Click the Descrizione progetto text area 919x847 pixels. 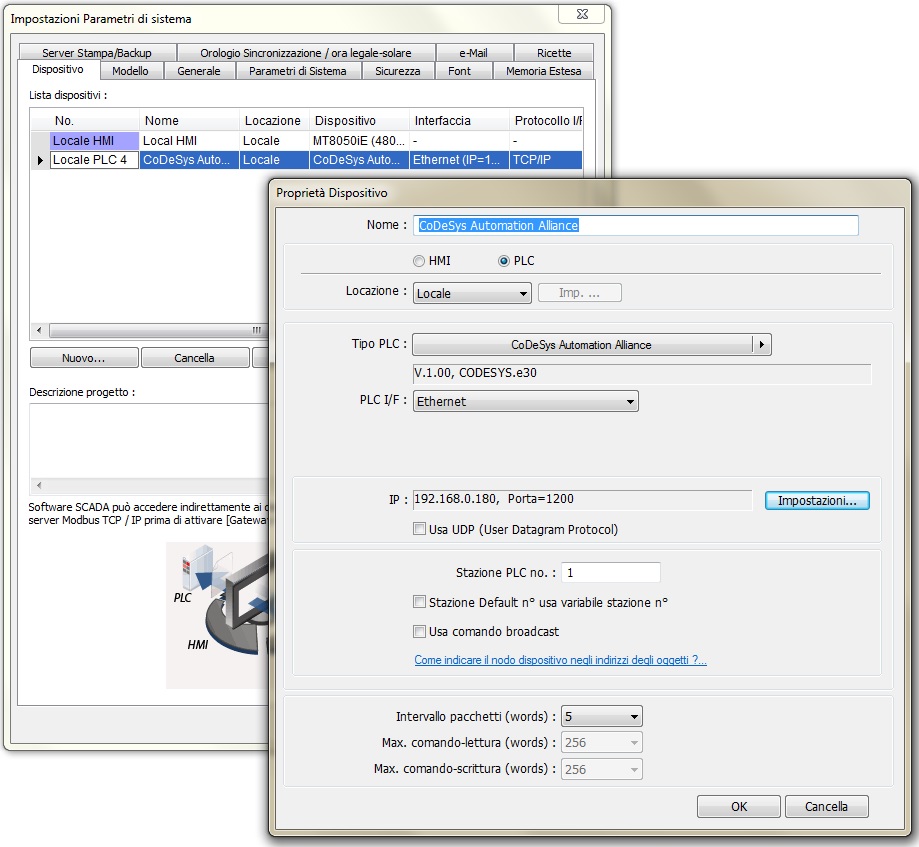149,440
